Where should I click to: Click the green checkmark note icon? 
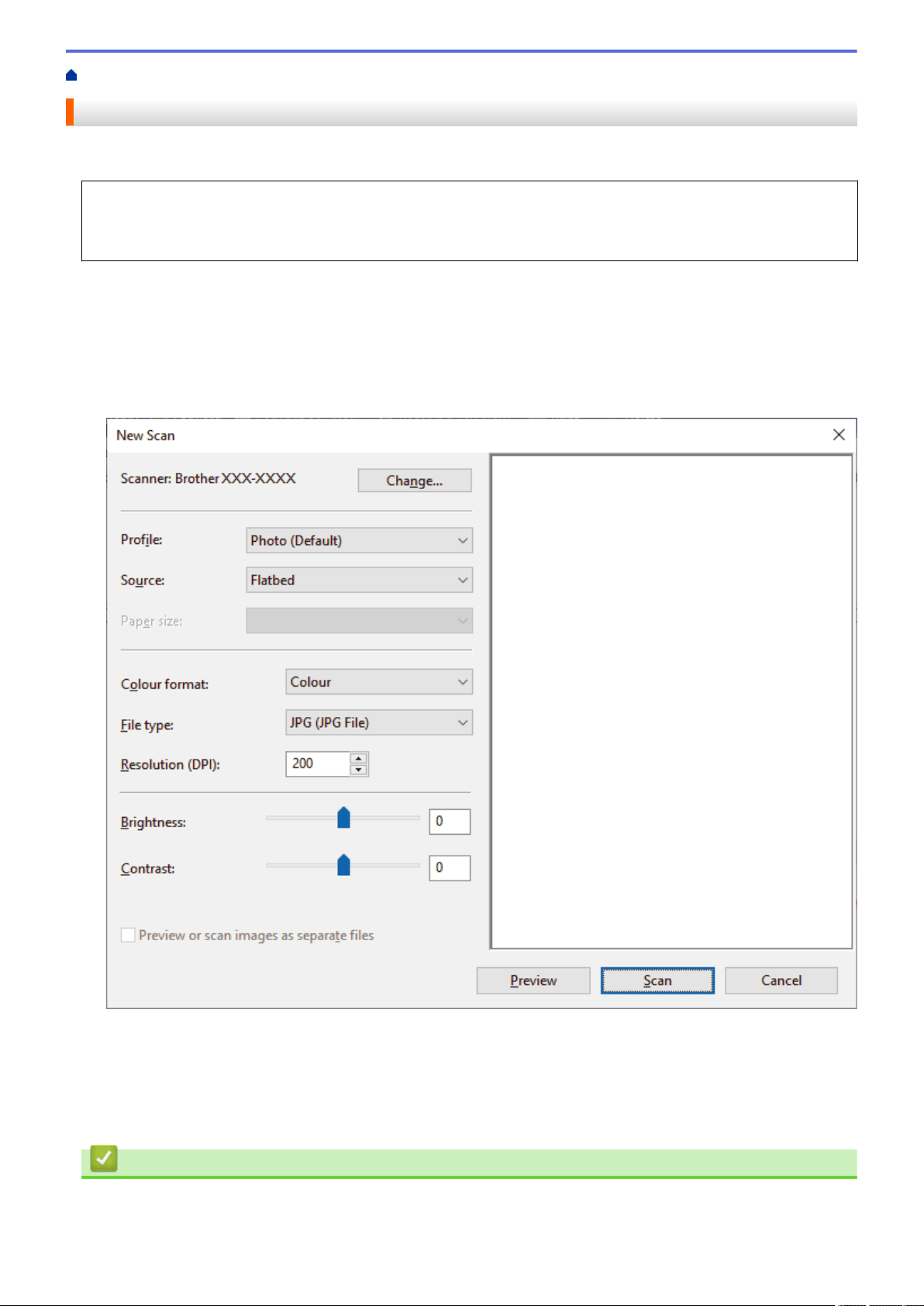[104, 1158]
